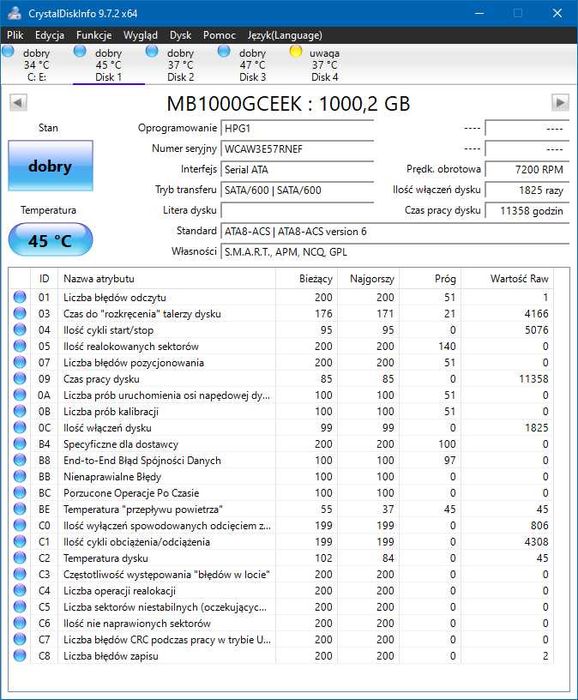The image size is (578, 700).
Task: Click status orb for attribute C8 write errors
Action: click(20, 656)
